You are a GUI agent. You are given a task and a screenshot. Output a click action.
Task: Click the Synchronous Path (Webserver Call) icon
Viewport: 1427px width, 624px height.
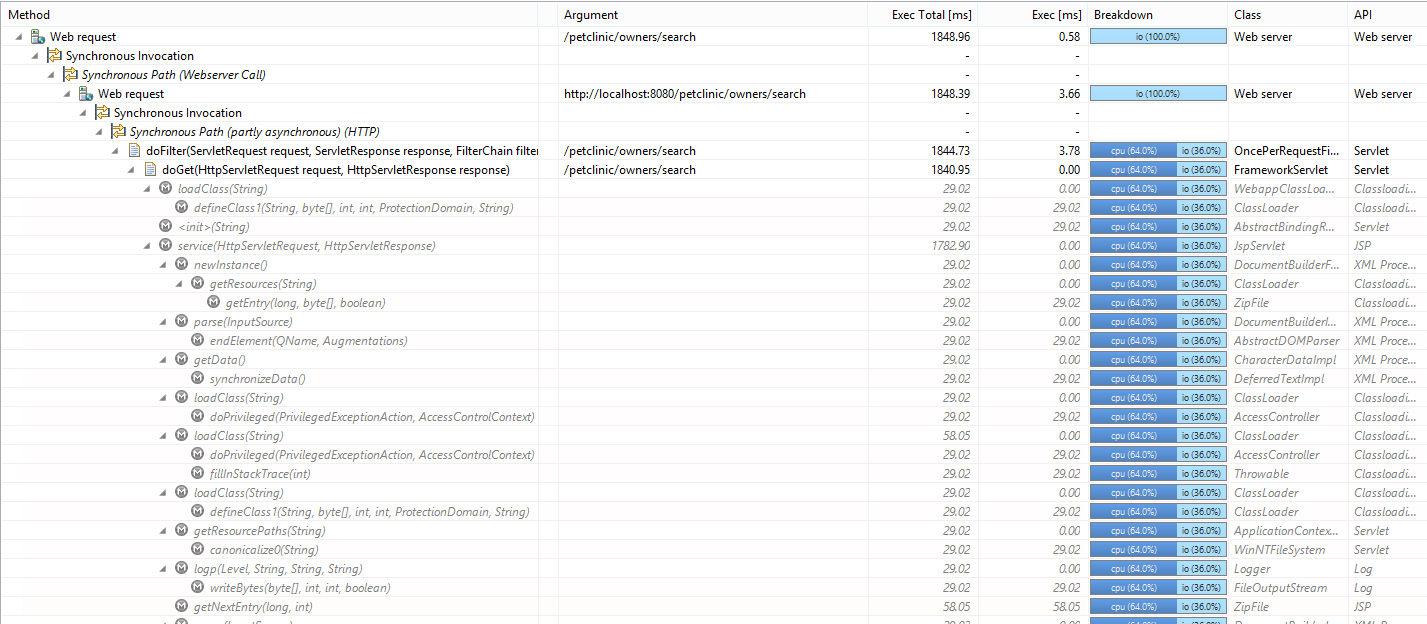[70, 75]
